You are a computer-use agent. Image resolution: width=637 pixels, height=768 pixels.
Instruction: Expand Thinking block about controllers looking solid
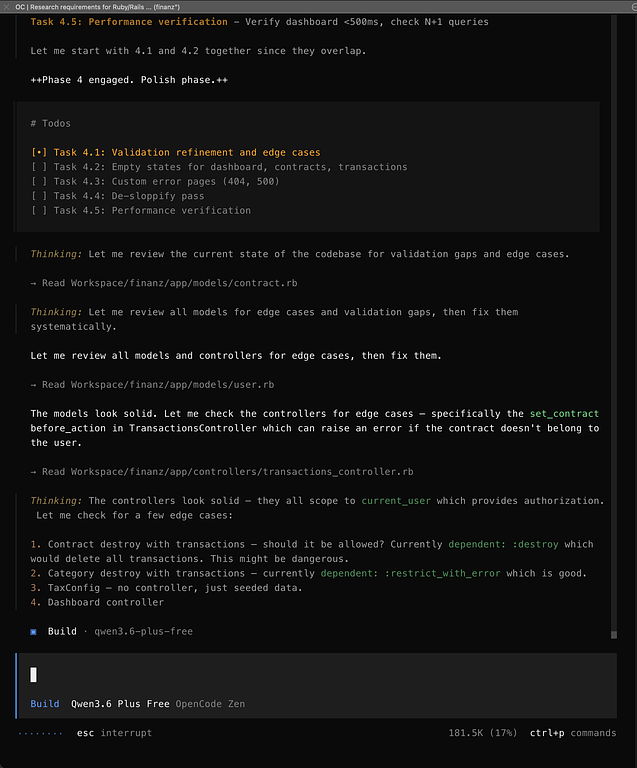pos(56,500)
